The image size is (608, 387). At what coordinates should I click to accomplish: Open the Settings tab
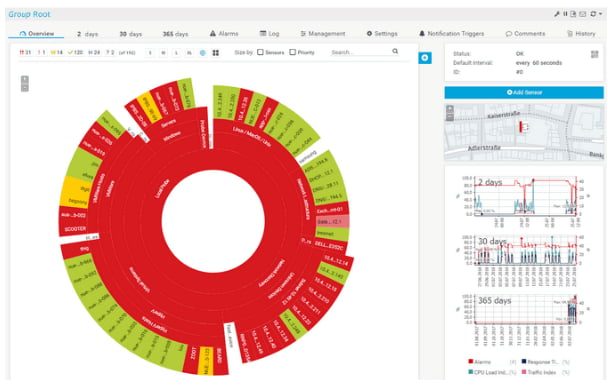[x=382, y=34]
